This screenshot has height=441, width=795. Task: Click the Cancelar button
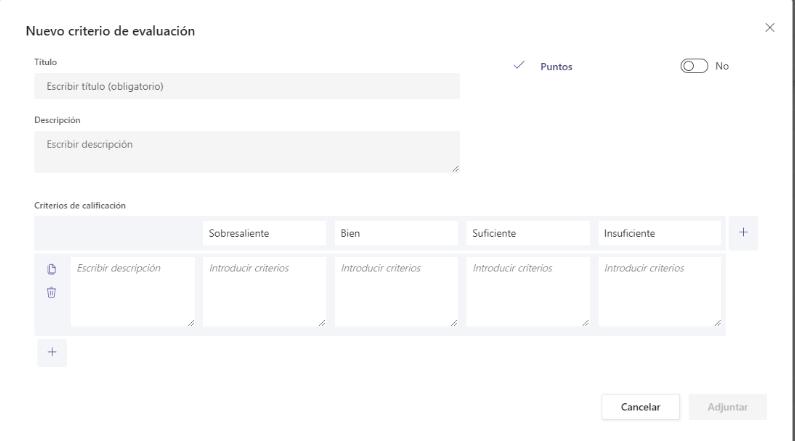640,407
